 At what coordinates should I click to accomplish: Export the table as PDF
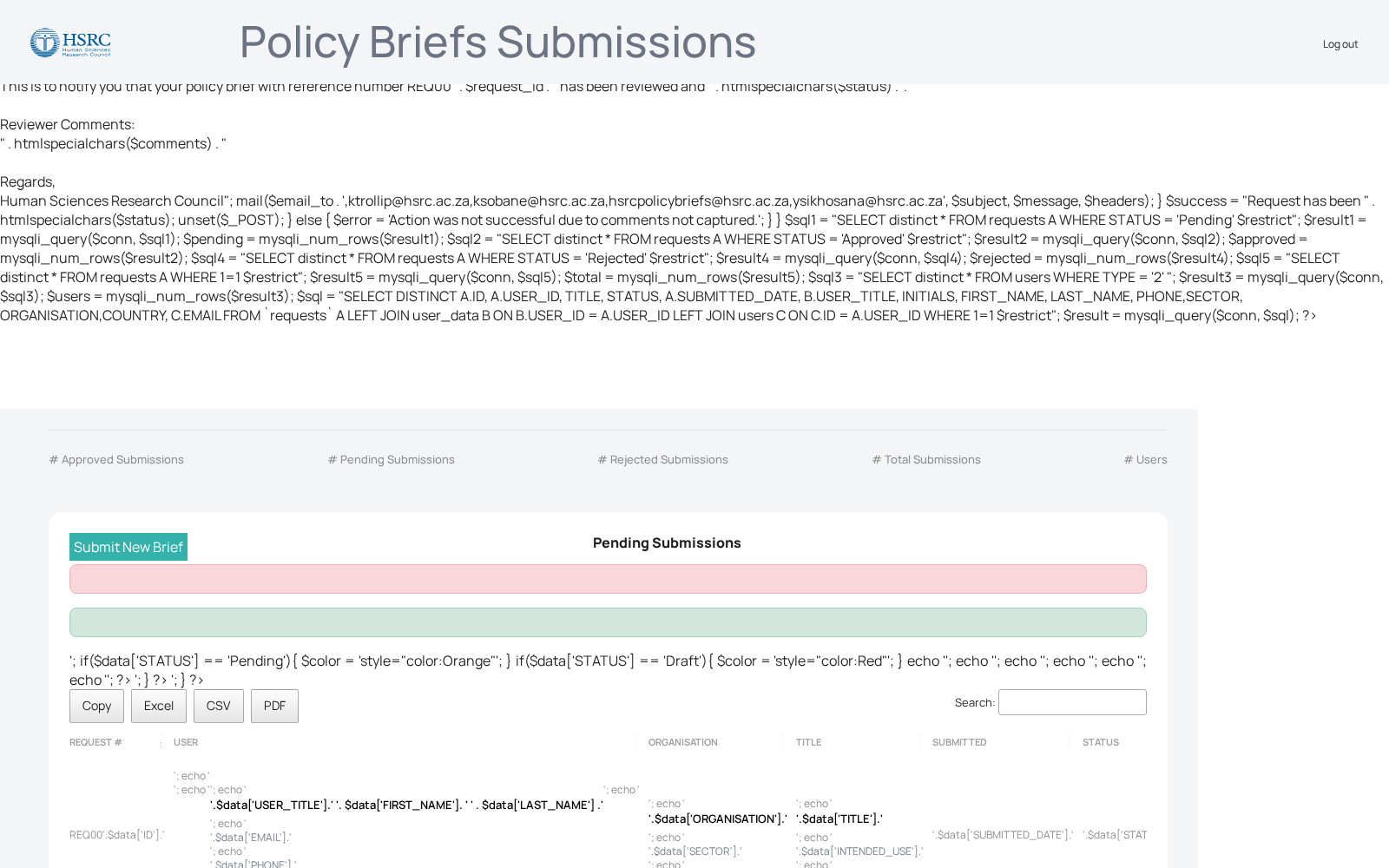(x=274, y=706)
